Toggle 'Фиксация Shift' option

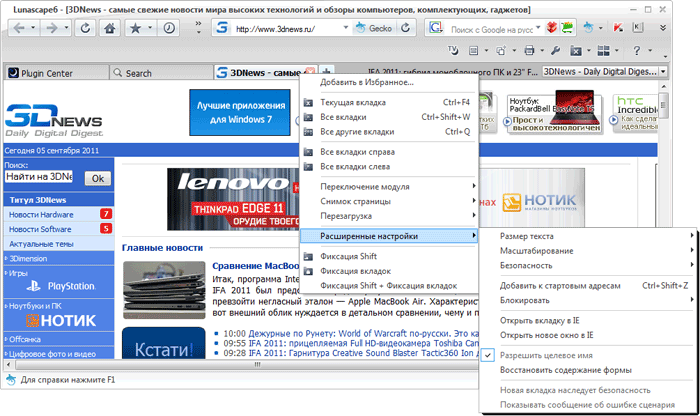tap(389, 256)
